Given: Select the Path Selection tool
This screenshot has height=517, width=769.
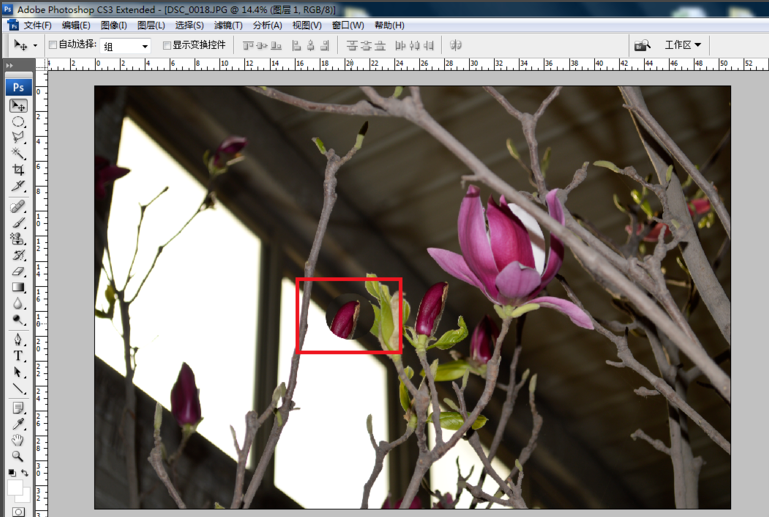Looking at the screenshot, I should coord(18,372).
